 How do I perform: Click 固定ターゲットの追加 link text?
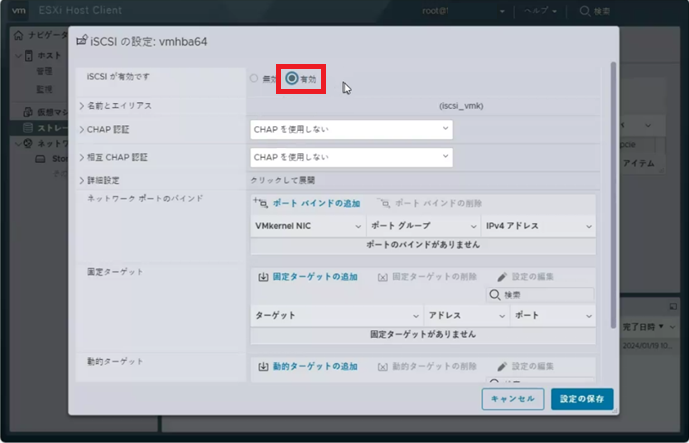[x=315, y=277]
